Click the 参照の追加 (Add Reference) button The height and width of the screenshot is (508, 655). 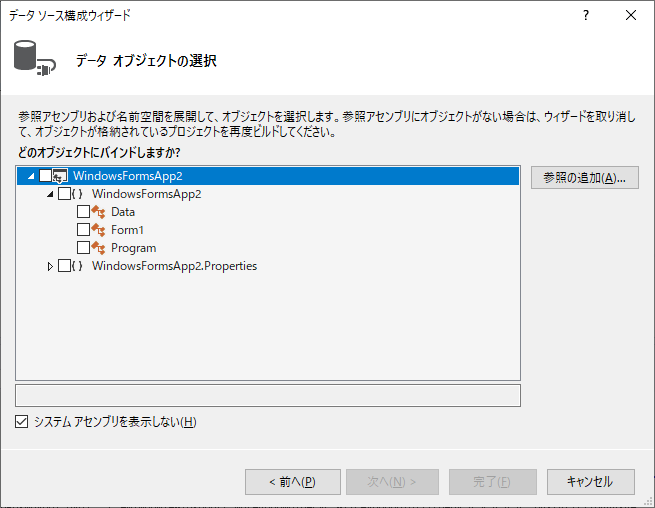(x=584, y=178)
